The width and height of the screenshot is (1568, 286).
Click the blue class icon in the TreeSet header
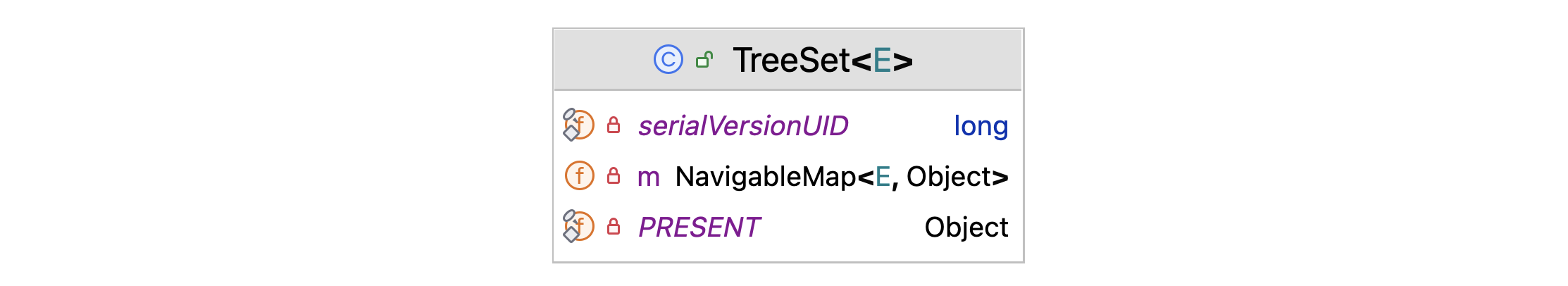[668, 60]
